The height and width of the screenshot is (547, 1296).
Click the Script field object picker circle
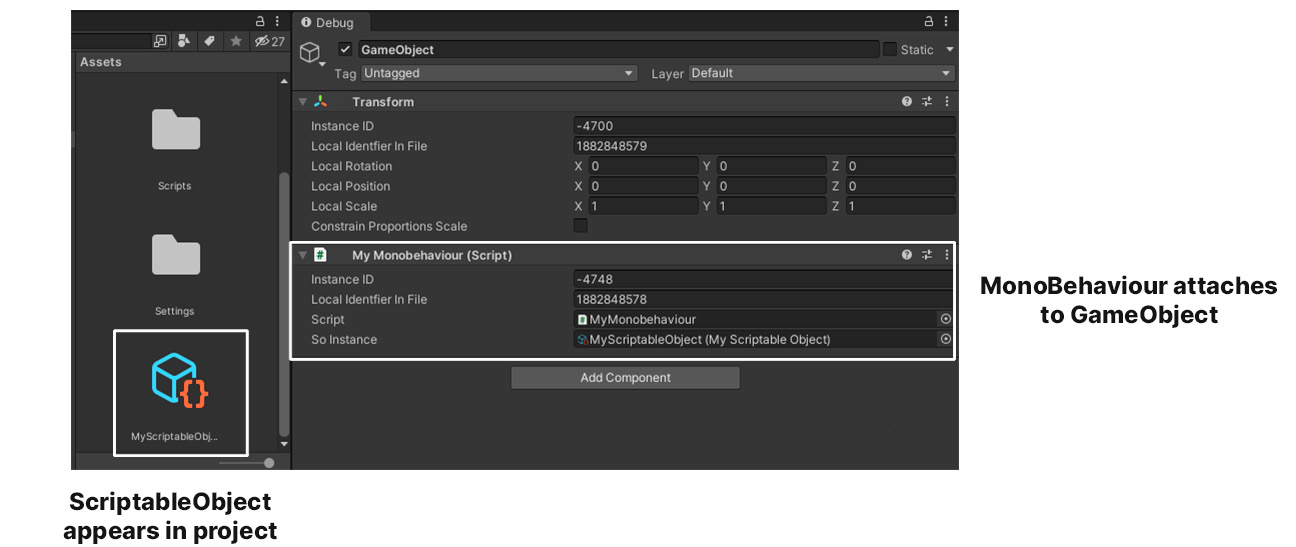point(945,319)
